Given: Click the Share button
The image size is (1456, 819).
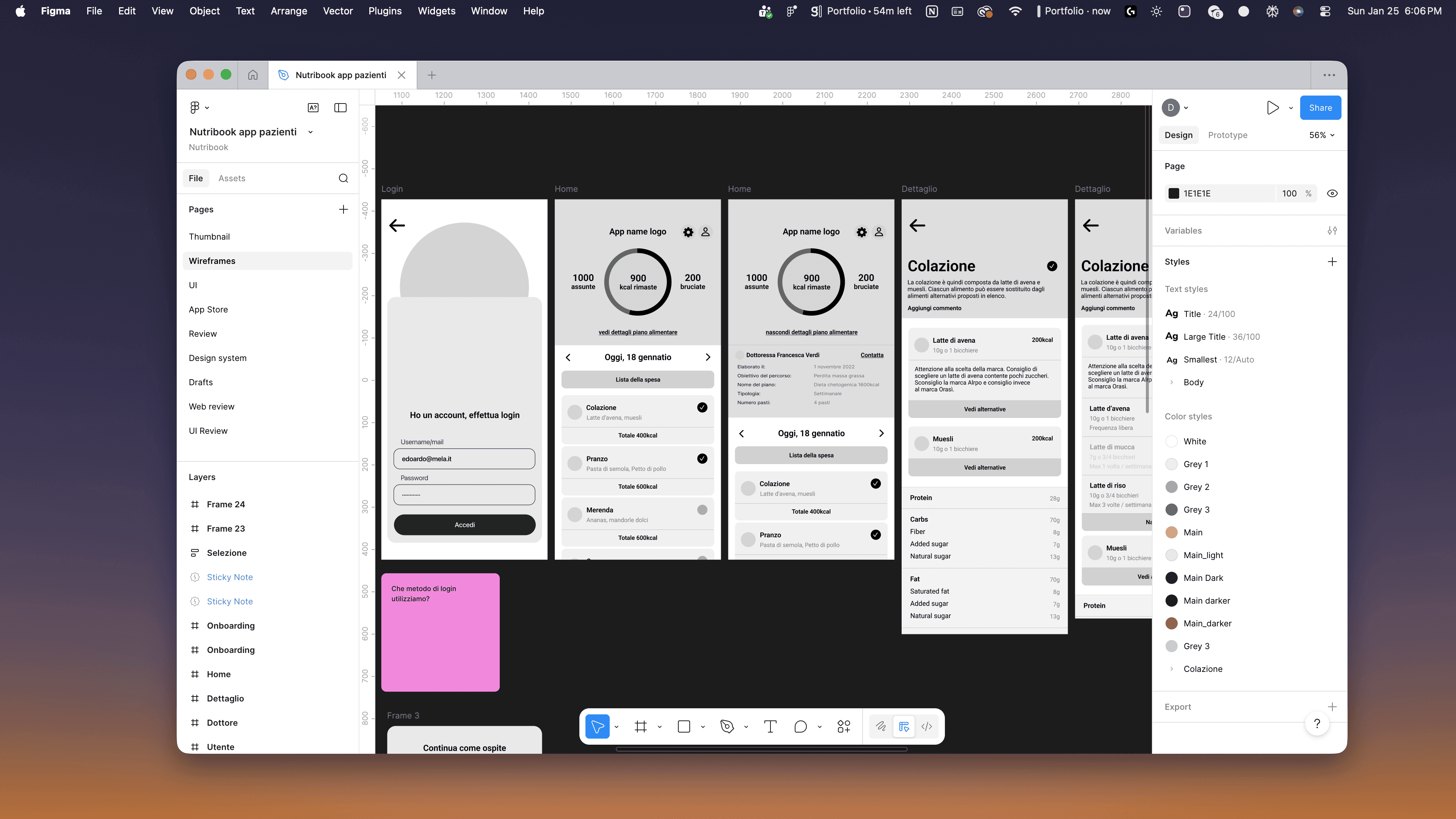Looking at the screenshot, I should pyautogui.click(x=1320, y=108).
